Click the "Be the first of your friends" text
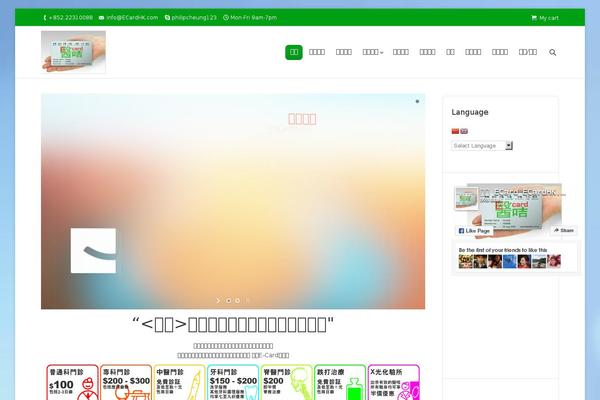This screenshot has height=400, width=600. tap(503, 250)
